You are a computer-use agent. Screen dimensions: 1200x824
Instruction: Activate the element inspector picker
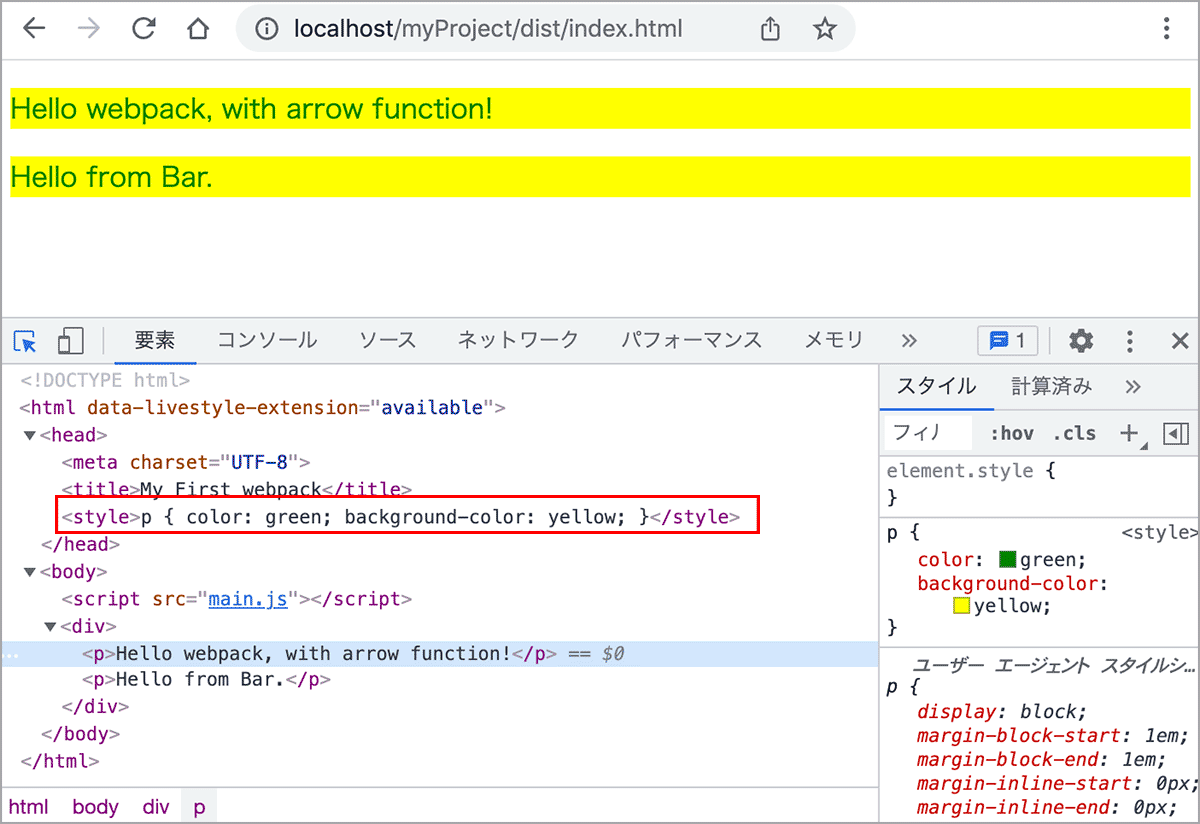25,341
